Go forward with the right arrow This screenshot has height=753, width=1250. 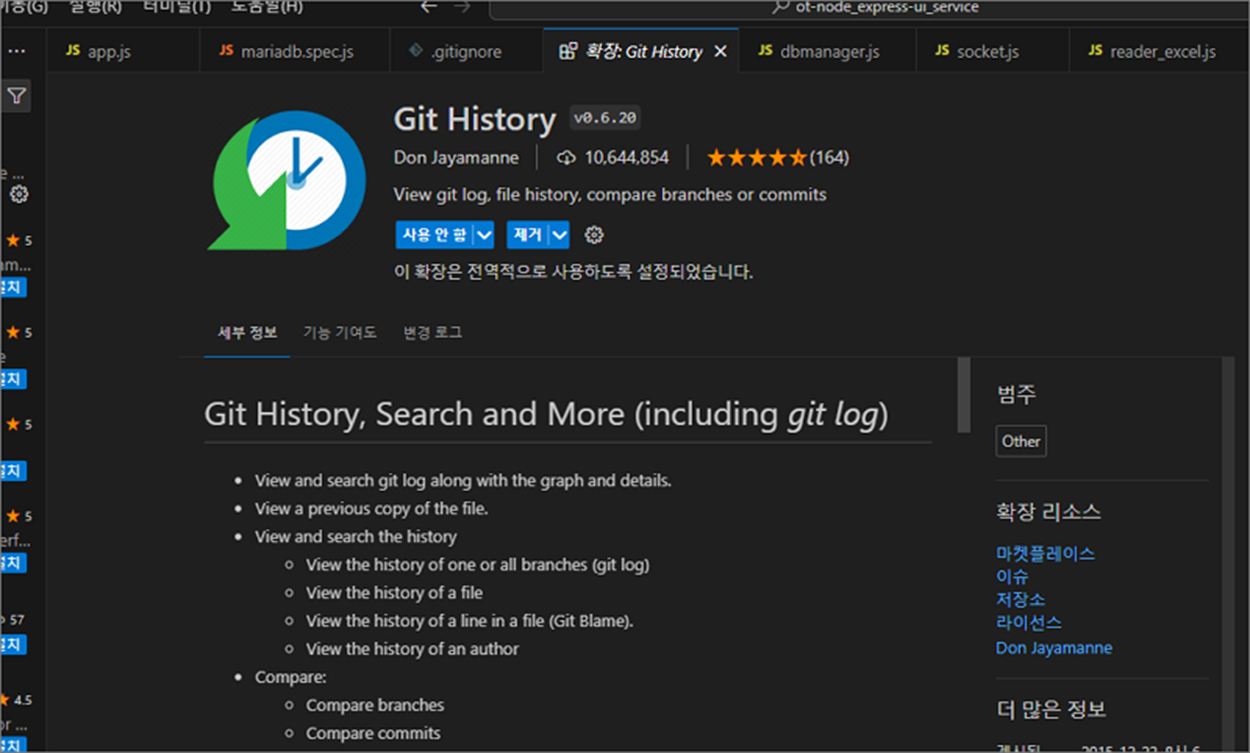click(462, 7)
